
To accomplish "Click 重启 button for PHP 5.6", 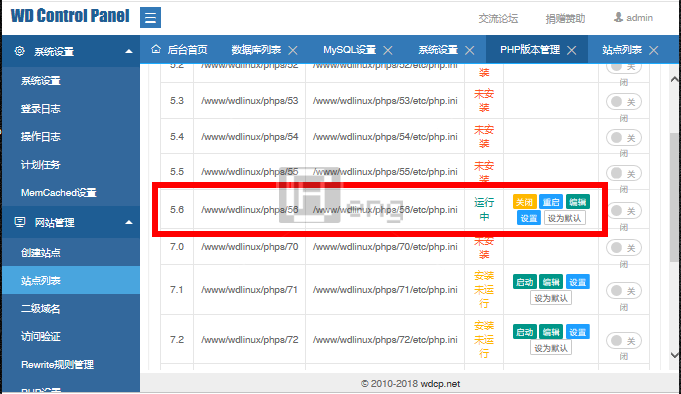I will 551,202.
